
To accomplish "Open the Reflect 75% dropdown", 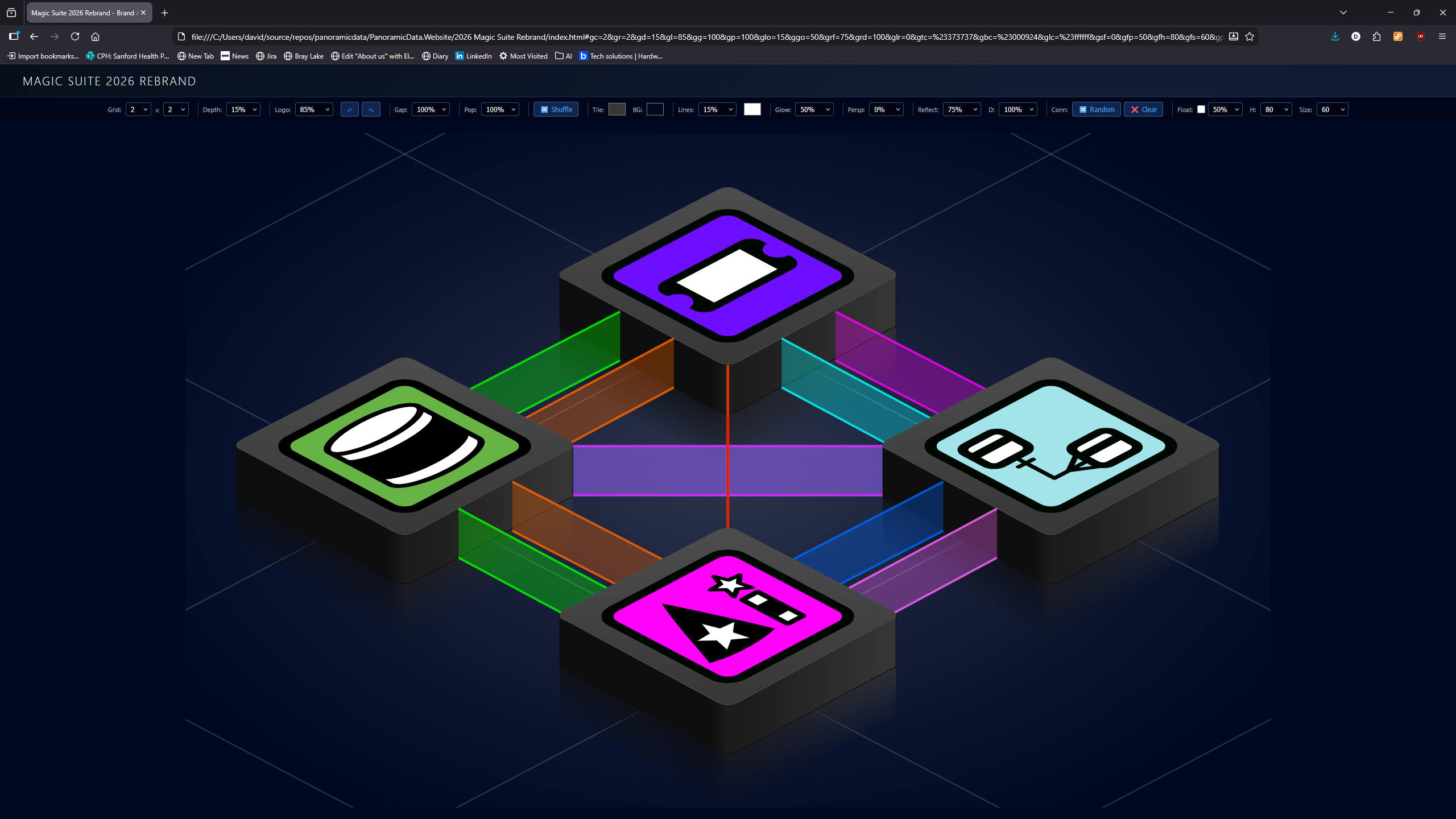I will (961, 110).
